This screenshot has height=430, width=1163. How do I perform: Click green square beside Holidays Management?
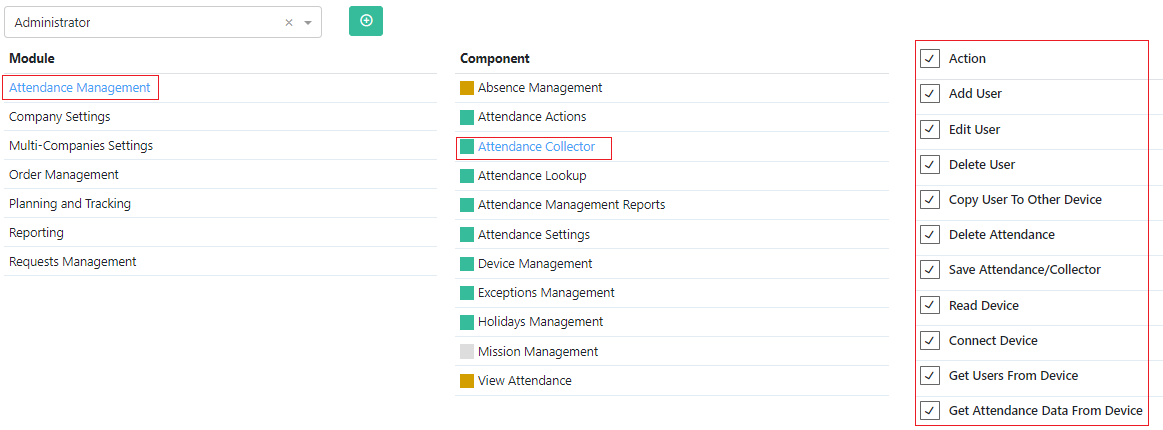[x=467, y=322]
